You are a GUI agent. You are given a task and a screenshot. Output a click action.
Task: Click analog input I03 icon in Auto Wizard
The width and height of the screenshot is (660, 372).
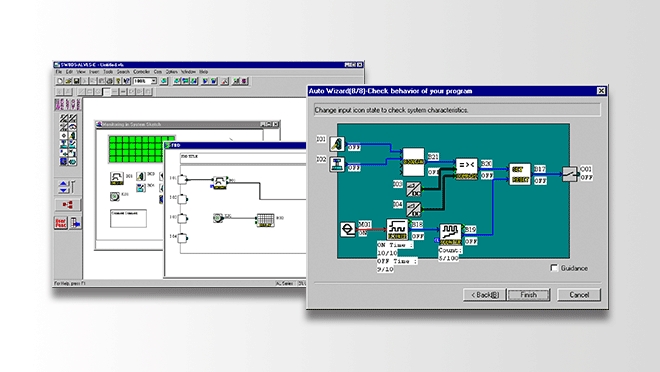(413, 189)
